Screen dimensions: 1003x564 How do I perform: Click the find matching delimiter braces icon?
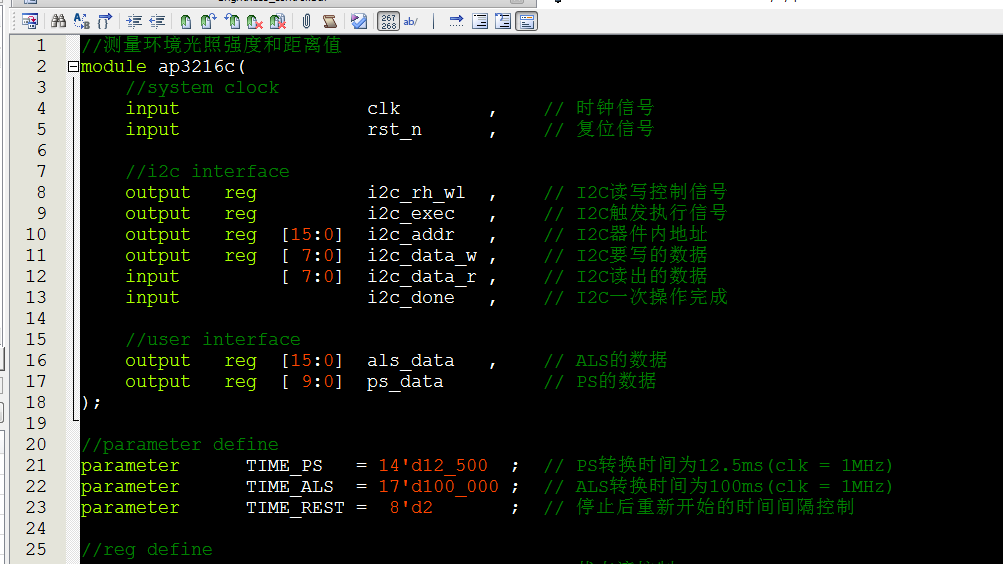(104, 21)
